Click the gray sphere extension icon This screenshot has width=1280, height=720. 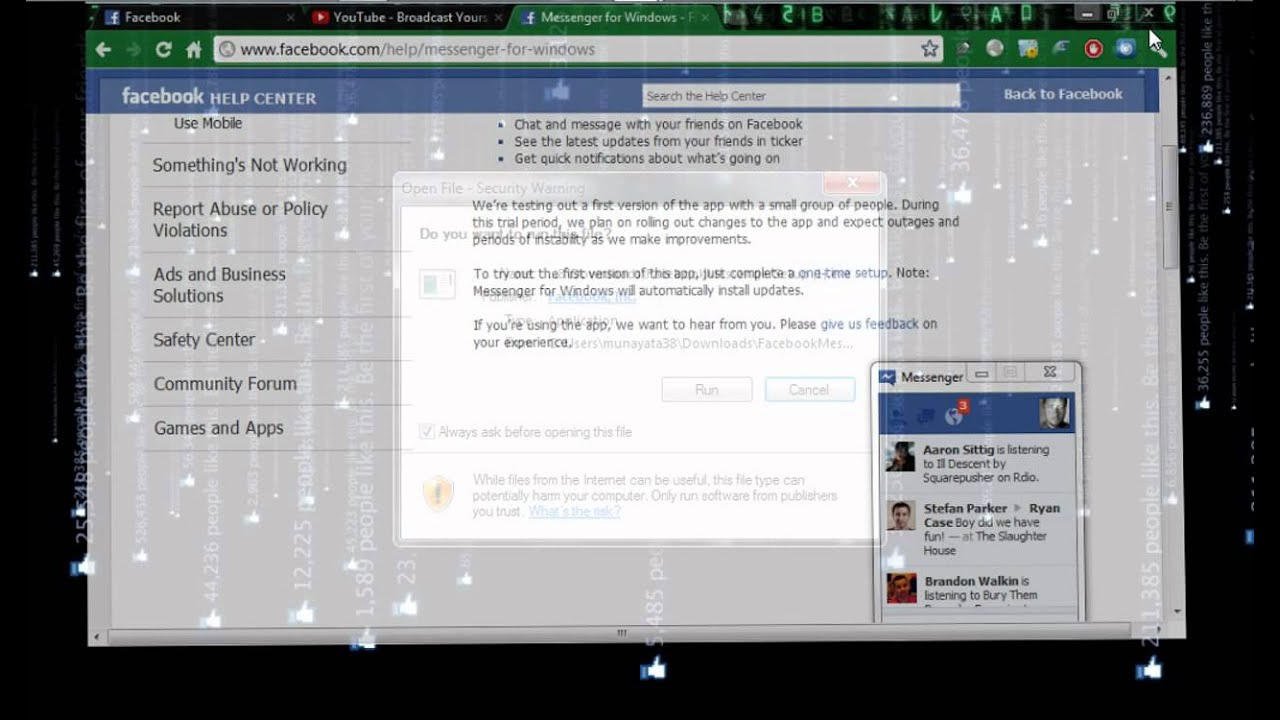click(994, 48)
